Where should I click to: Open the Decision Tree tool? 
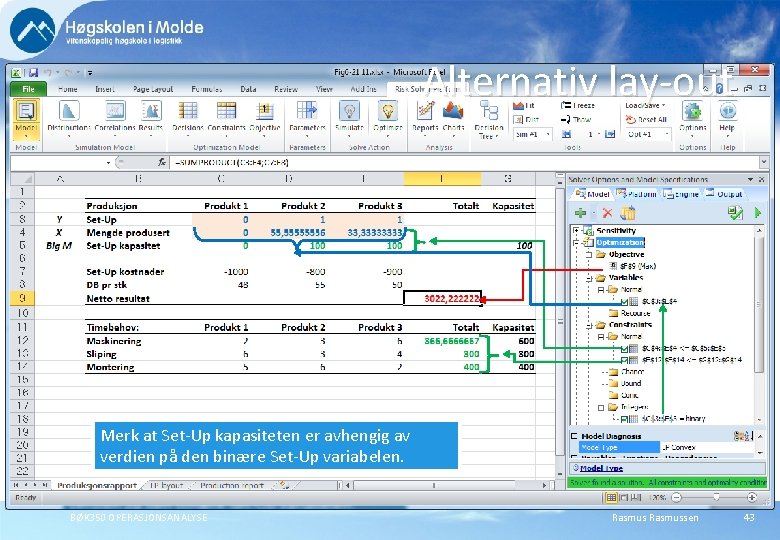click(x=489, y=119)
